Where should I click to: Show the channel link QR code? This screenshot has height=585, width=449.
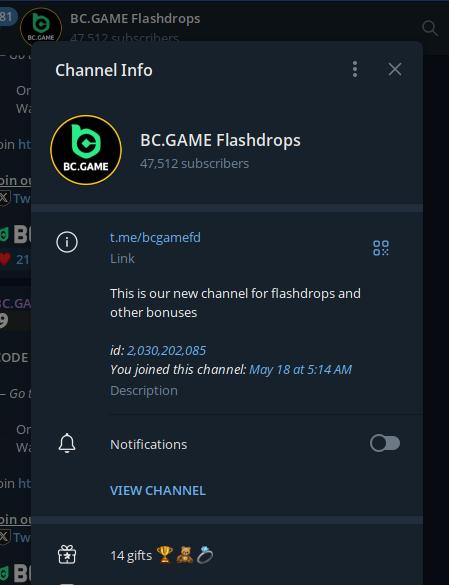(x=381, y=248)
